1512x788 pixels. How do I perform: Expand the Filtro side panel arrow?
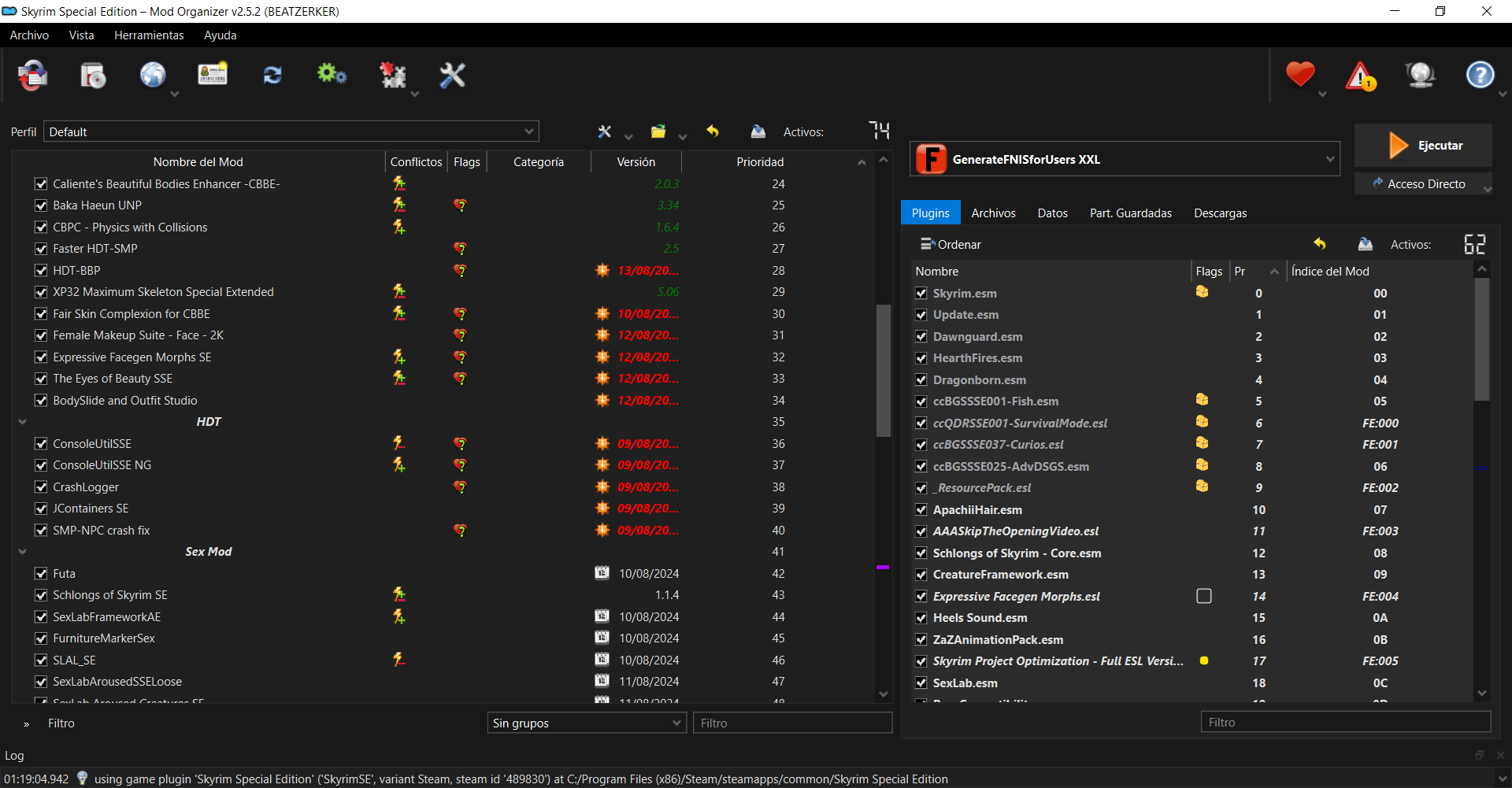coord(27,723)
